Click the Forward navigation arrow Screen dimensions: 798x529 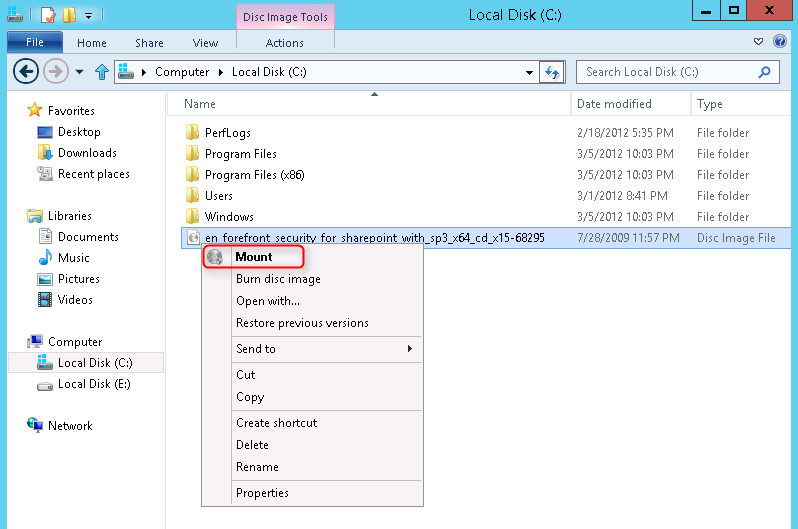coord(56,71)
